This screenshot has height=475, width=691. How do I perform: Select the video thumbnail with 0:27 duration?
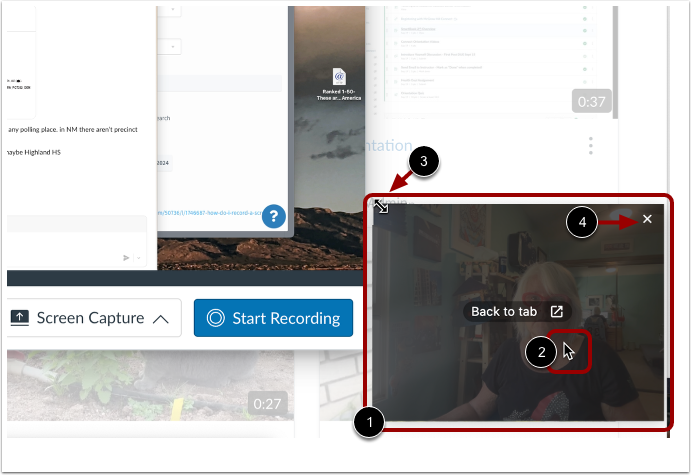[x=151, y=385]
